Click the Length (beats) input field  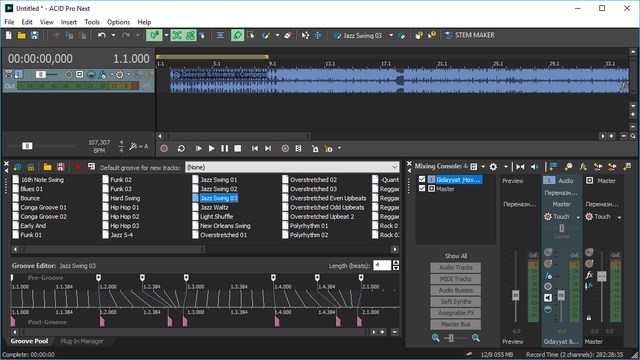coord(382,266)
